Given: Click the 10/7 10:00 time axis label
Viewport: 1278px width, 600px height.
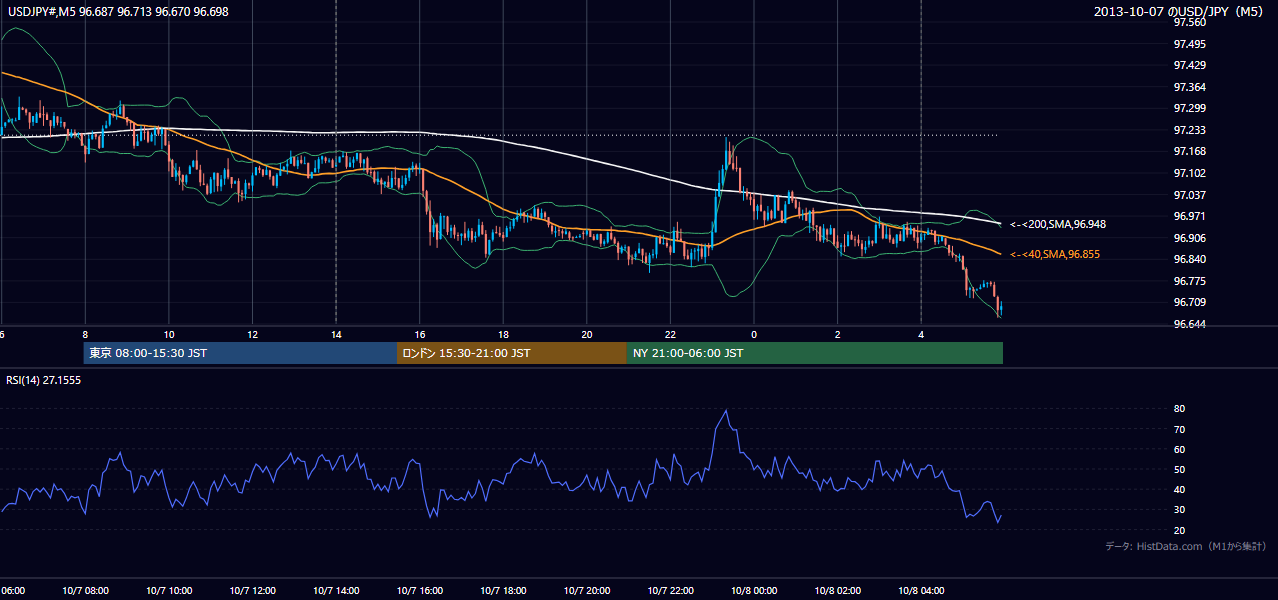Looking at the screenshot, I should pos(169,590).
